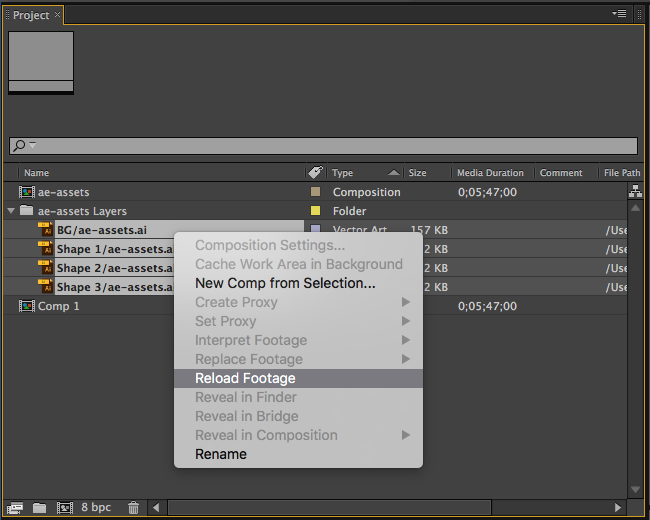Click the tan label swatch for ae-assets
Screen dimensions: 650x520
(x=316, y=192)
